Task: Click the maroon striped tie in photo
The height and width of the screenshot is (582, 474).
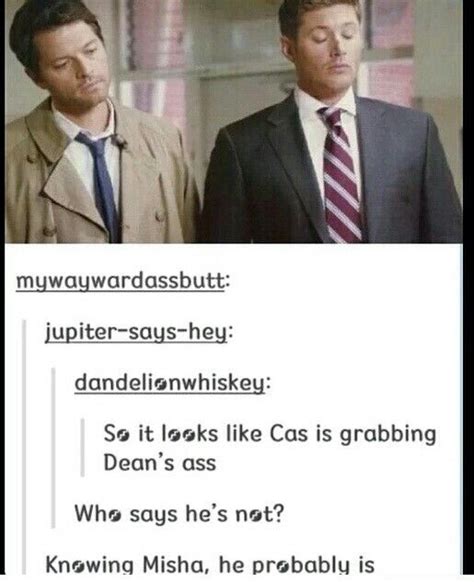Action: 340,174
